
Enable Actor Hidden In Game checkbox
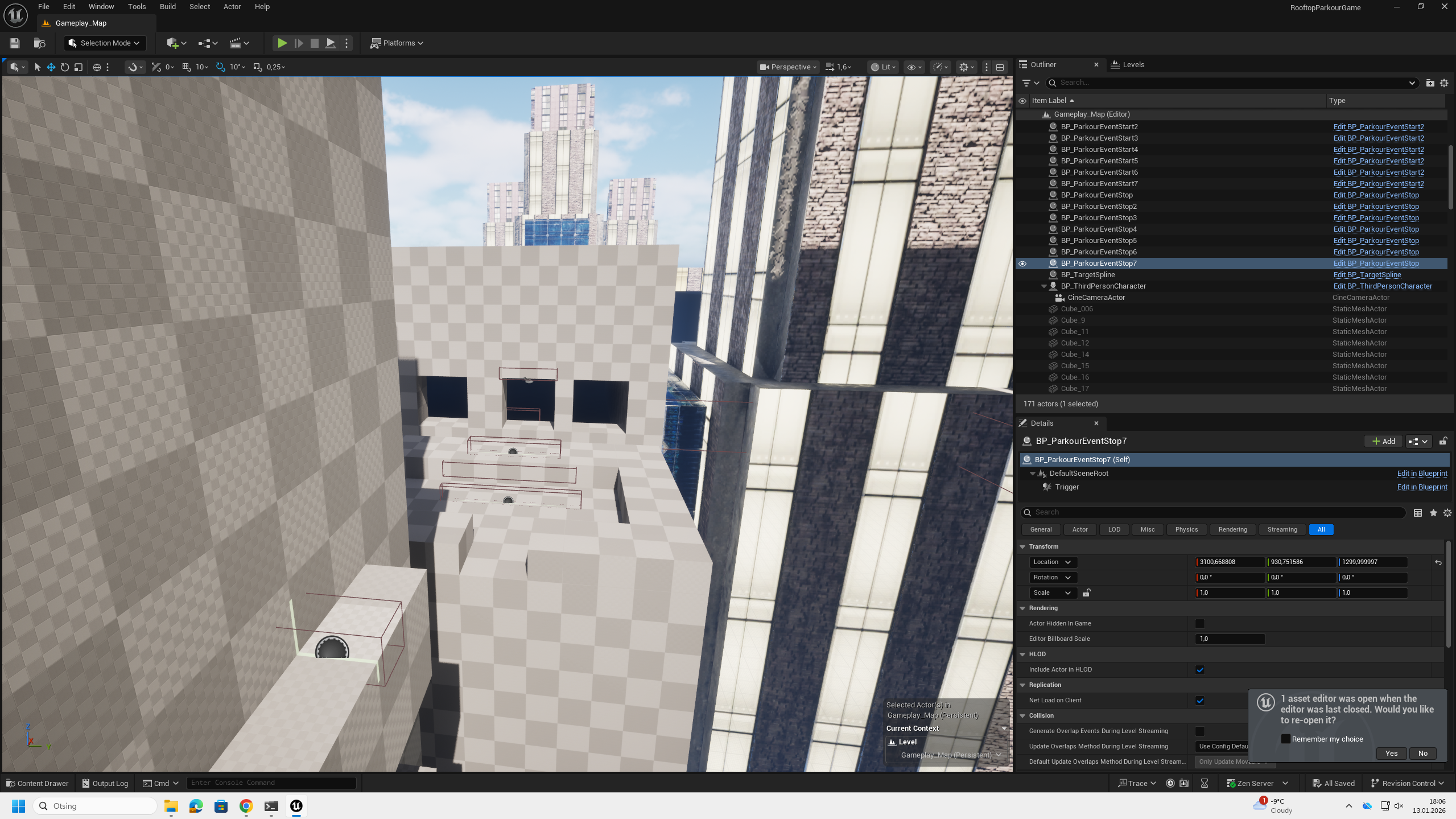pyautogui.click(x=1200, y=624)
